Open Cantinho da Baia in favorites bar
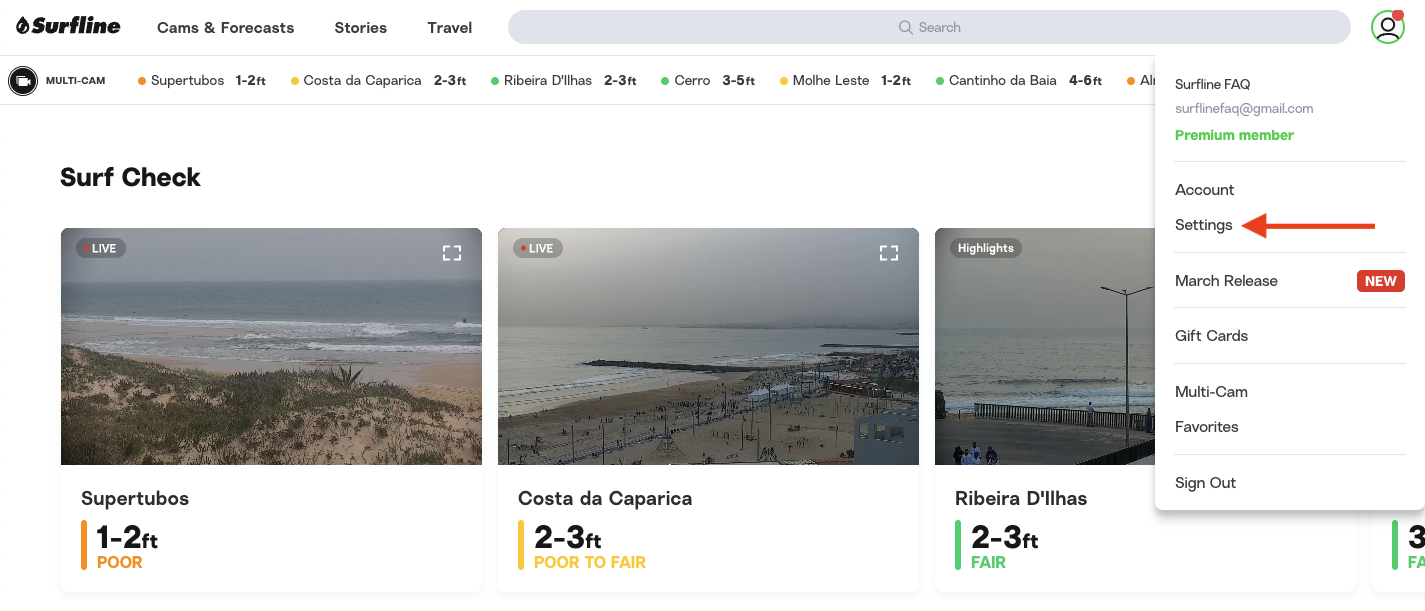1425x611 pixels. click(x=1019, y=80)
